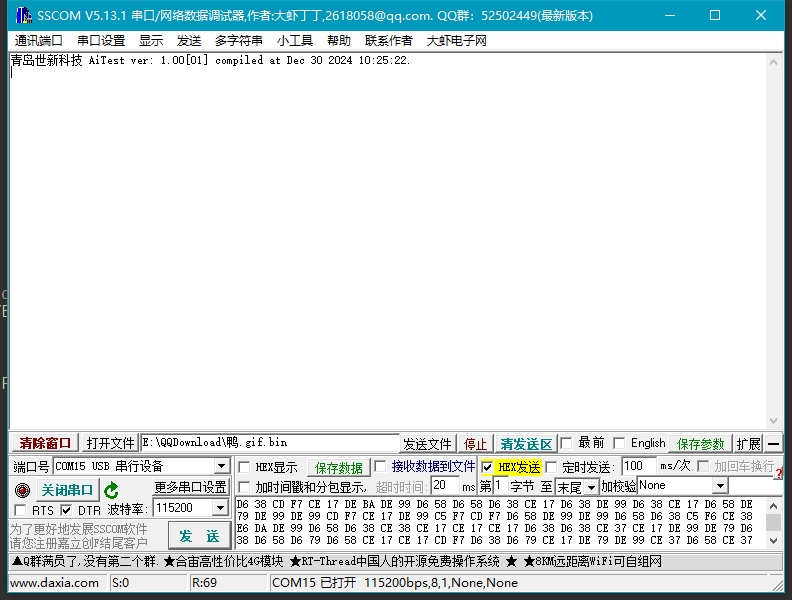Click the 清除窗口 button
Viewport: 792px width, 600px height.
pos(45,443)
